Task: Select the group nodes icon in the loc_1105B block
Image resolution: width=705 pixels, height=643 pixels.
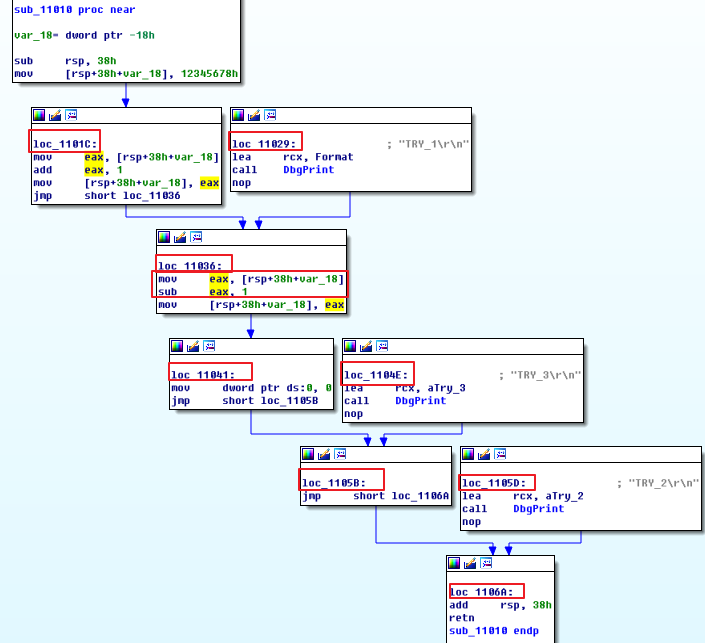Action: pyautogui.click(x=340, y=455)
